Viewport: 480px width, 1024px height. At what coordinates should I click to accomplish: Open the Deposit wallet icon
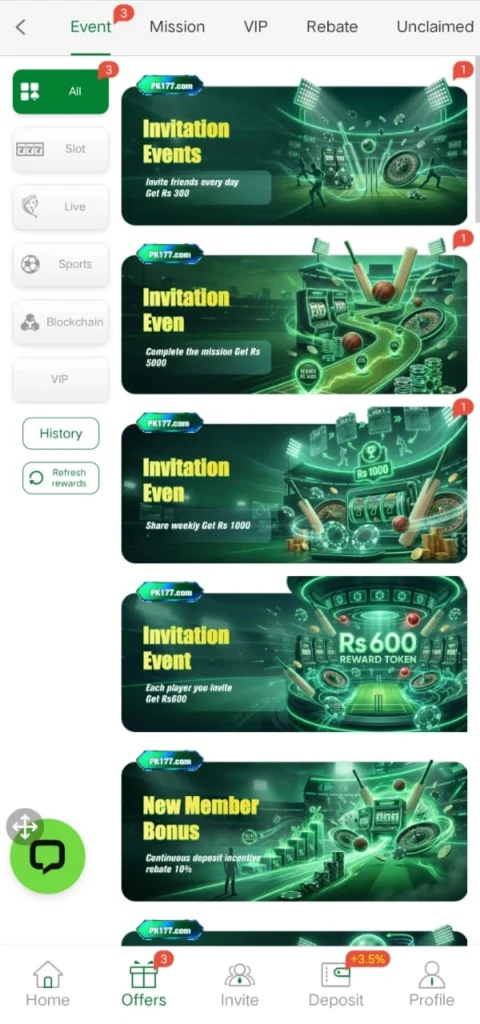pyautogui.click(x=336, y=974)
